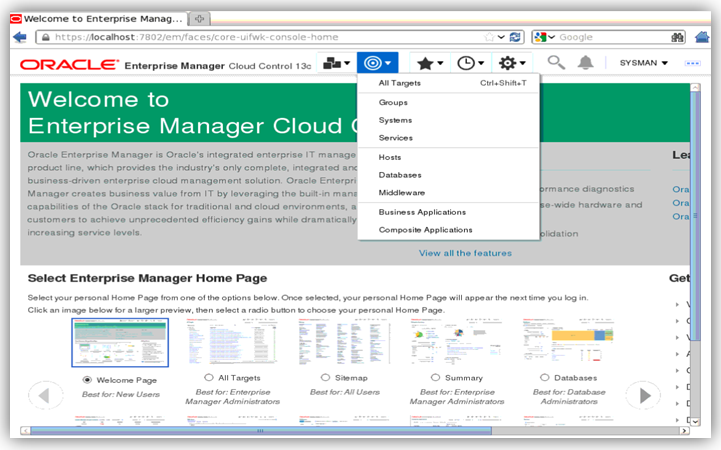The width and height of the screenshot is (721, 450).
Task: Switch to the Welcome to Enterprise Manager tab
Action: [98, 19]
